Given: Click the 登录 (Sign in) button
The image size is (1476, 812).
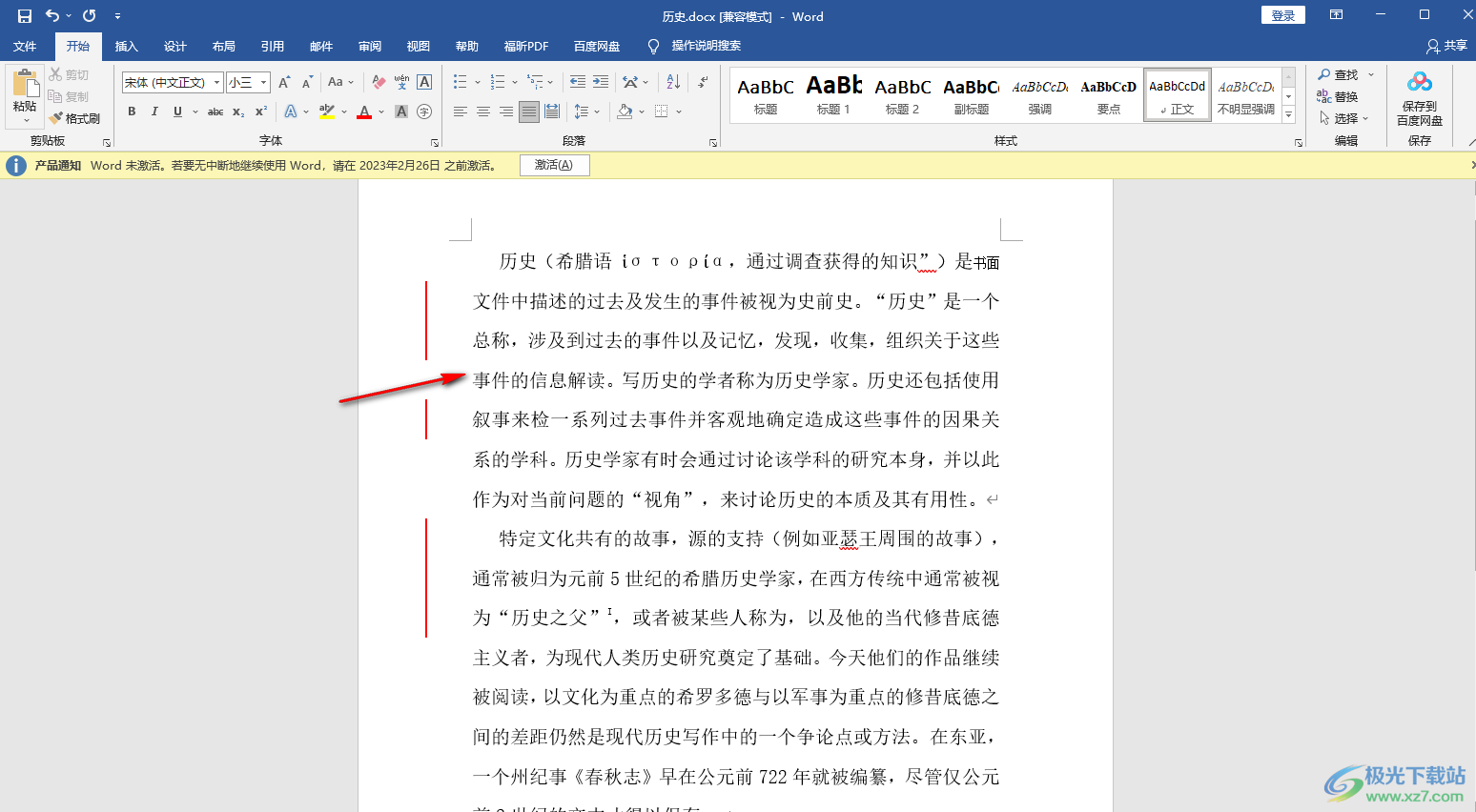Looking at the screenshot, I should (x=1283, y=15).
